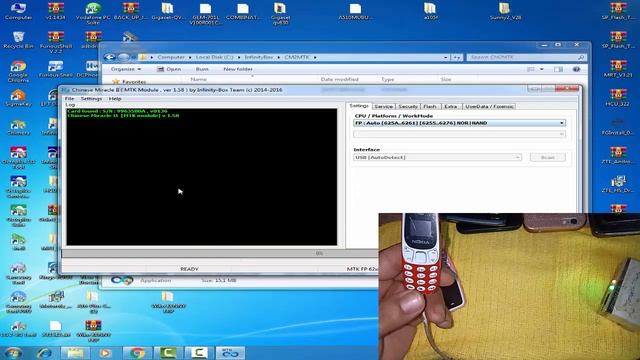Select the A310MUBU file icon
The image size is (640, 360).
click(x=355, y=11)
